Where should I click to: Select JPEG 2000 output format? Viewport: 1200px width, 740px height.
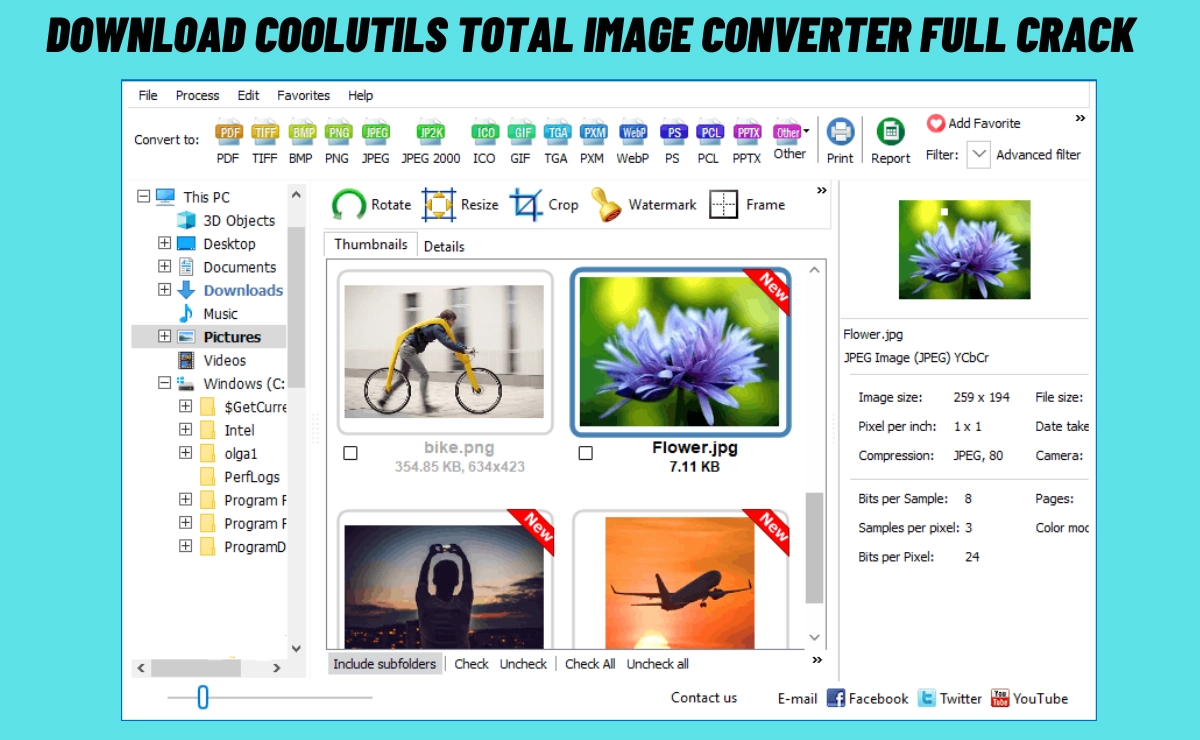pos(431,142)
